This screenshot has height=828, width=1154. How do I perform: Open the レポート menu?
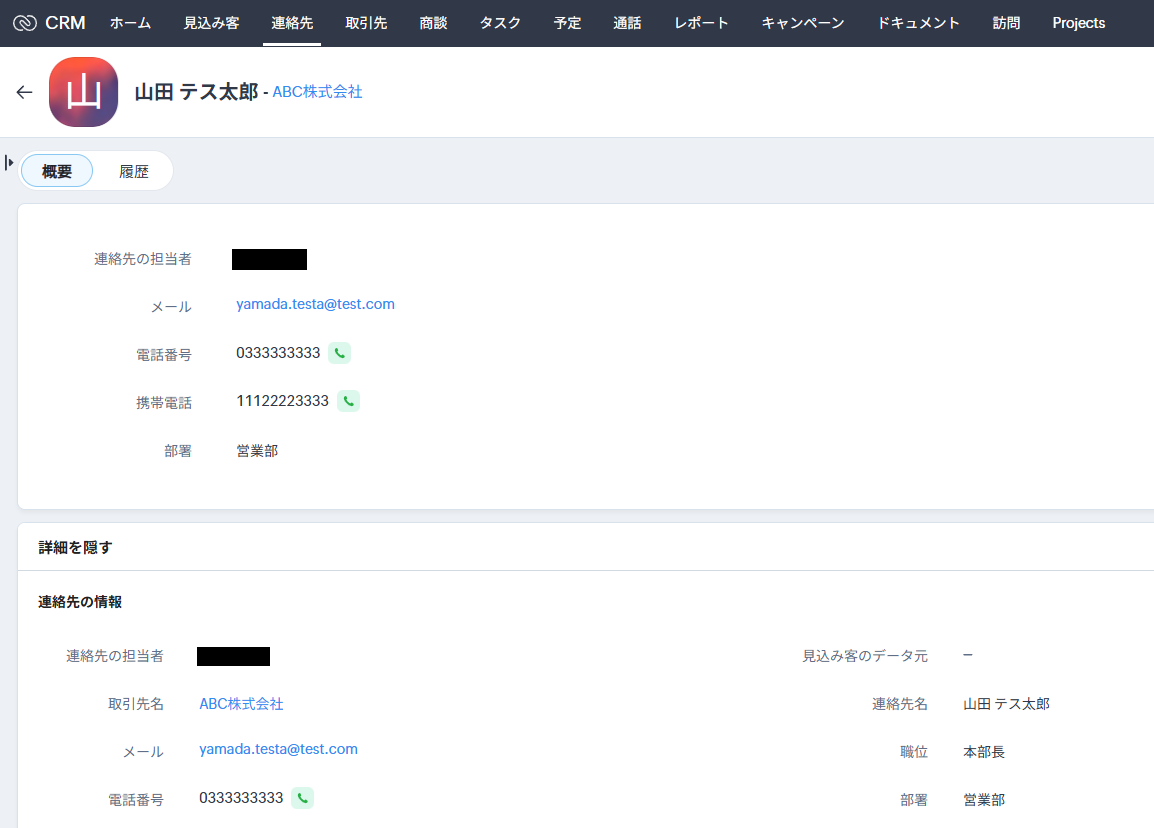(x=701, y=23)
